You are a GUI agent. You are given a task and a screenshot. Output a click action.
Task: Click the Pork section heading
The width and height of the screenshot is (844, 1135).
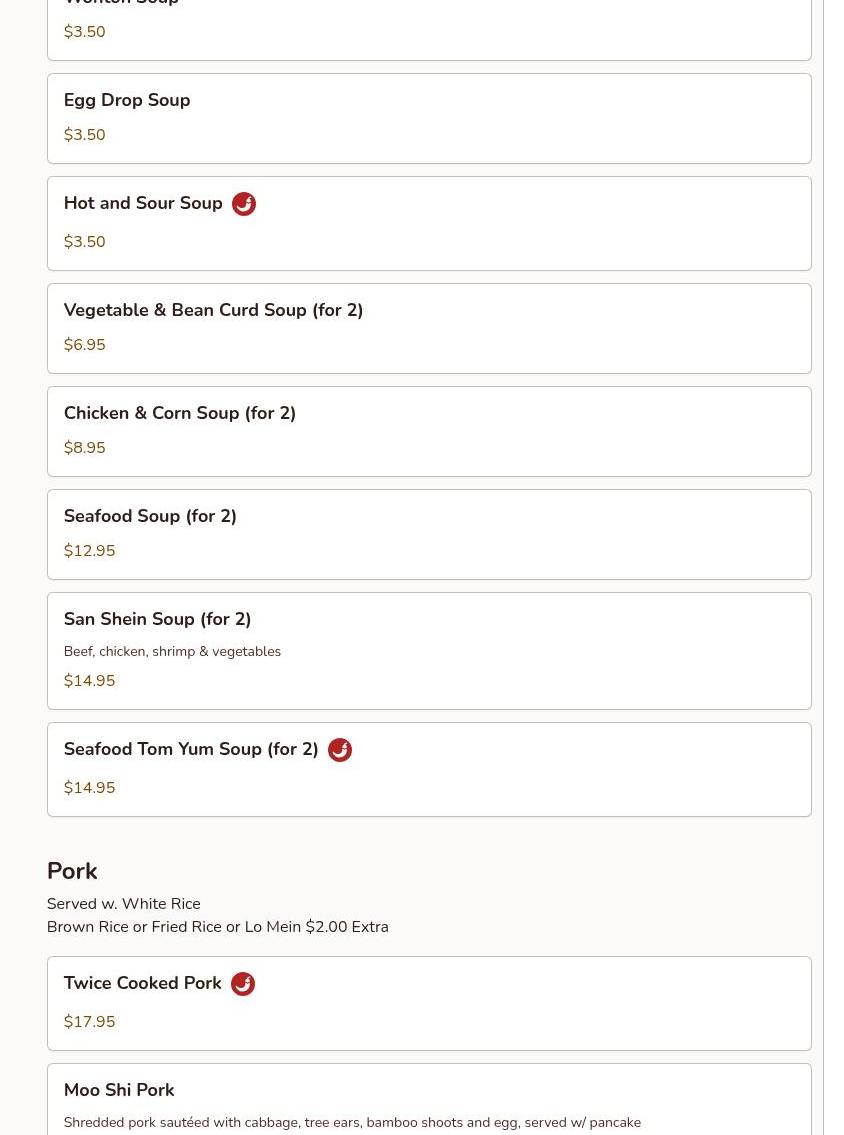pyautogui.click(x=72, y=871)
